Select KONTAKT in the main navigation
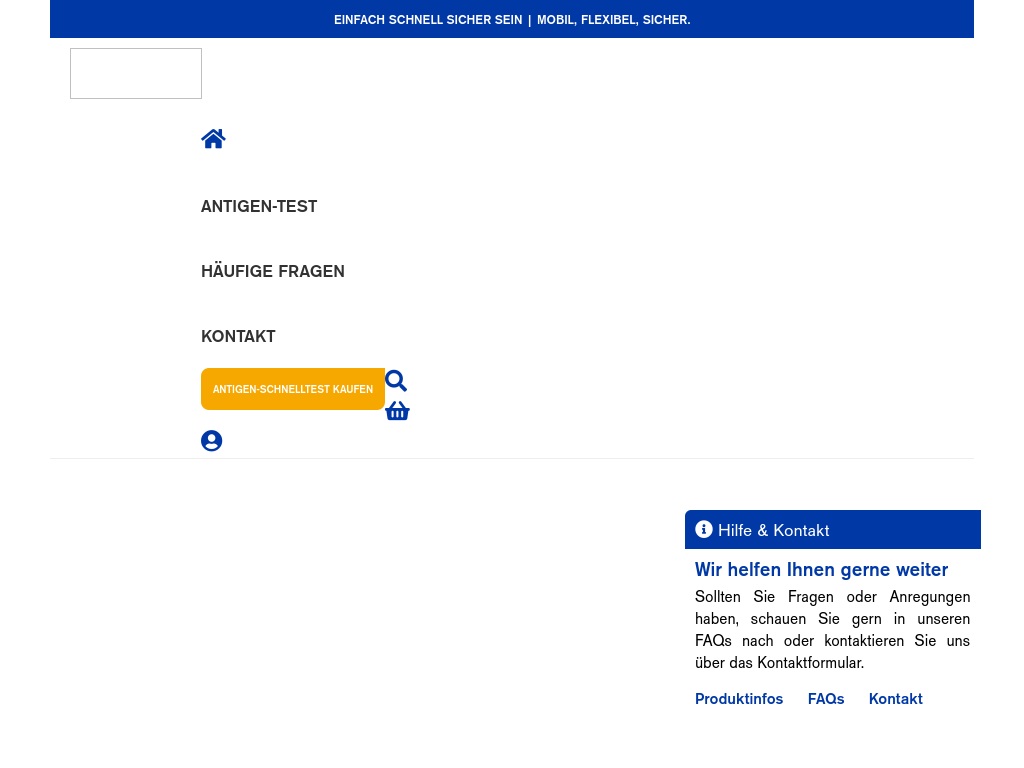 pos(238,337)
